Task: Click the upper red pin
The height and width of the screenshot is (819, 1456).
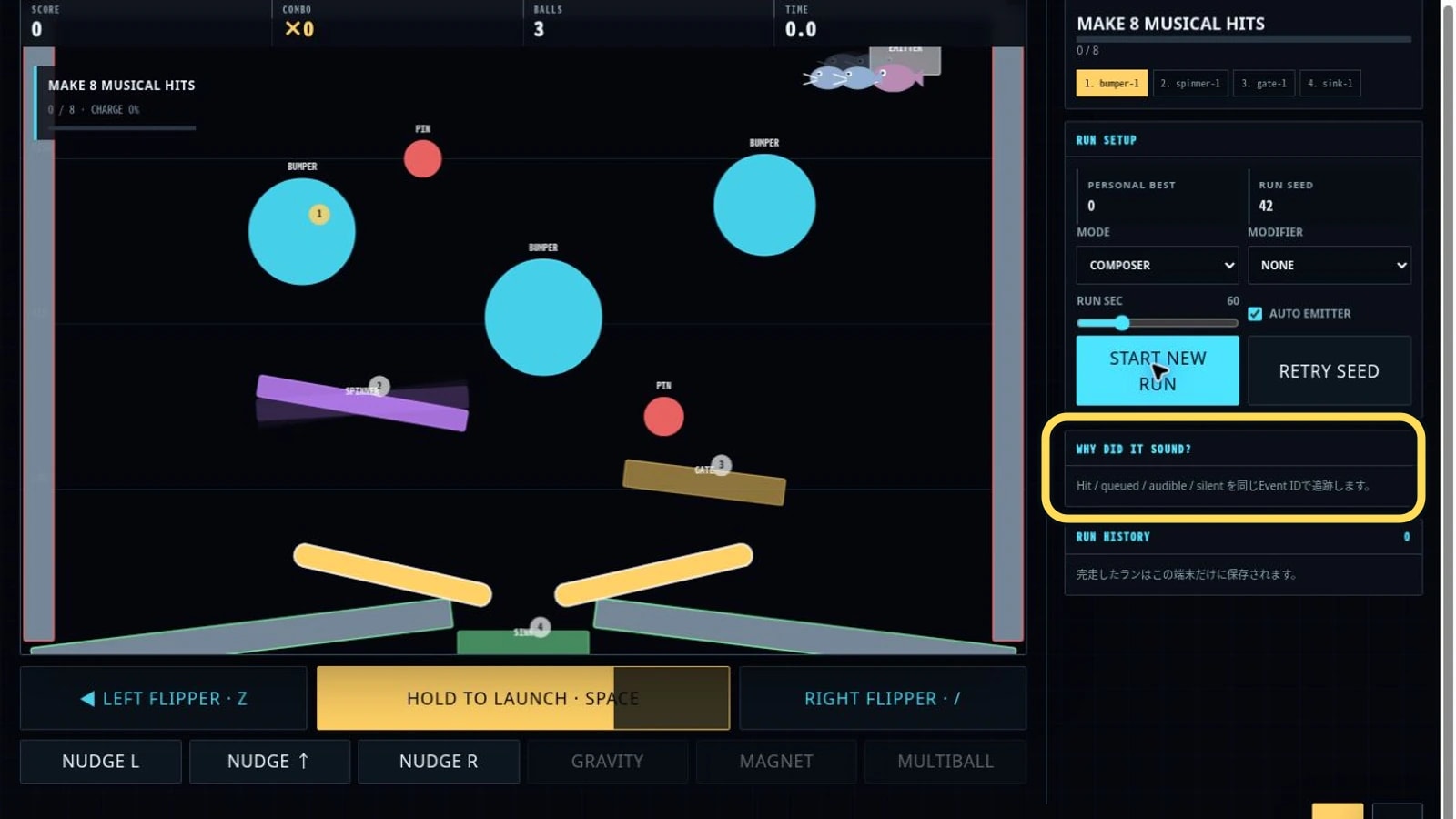Action: [422, 159]
